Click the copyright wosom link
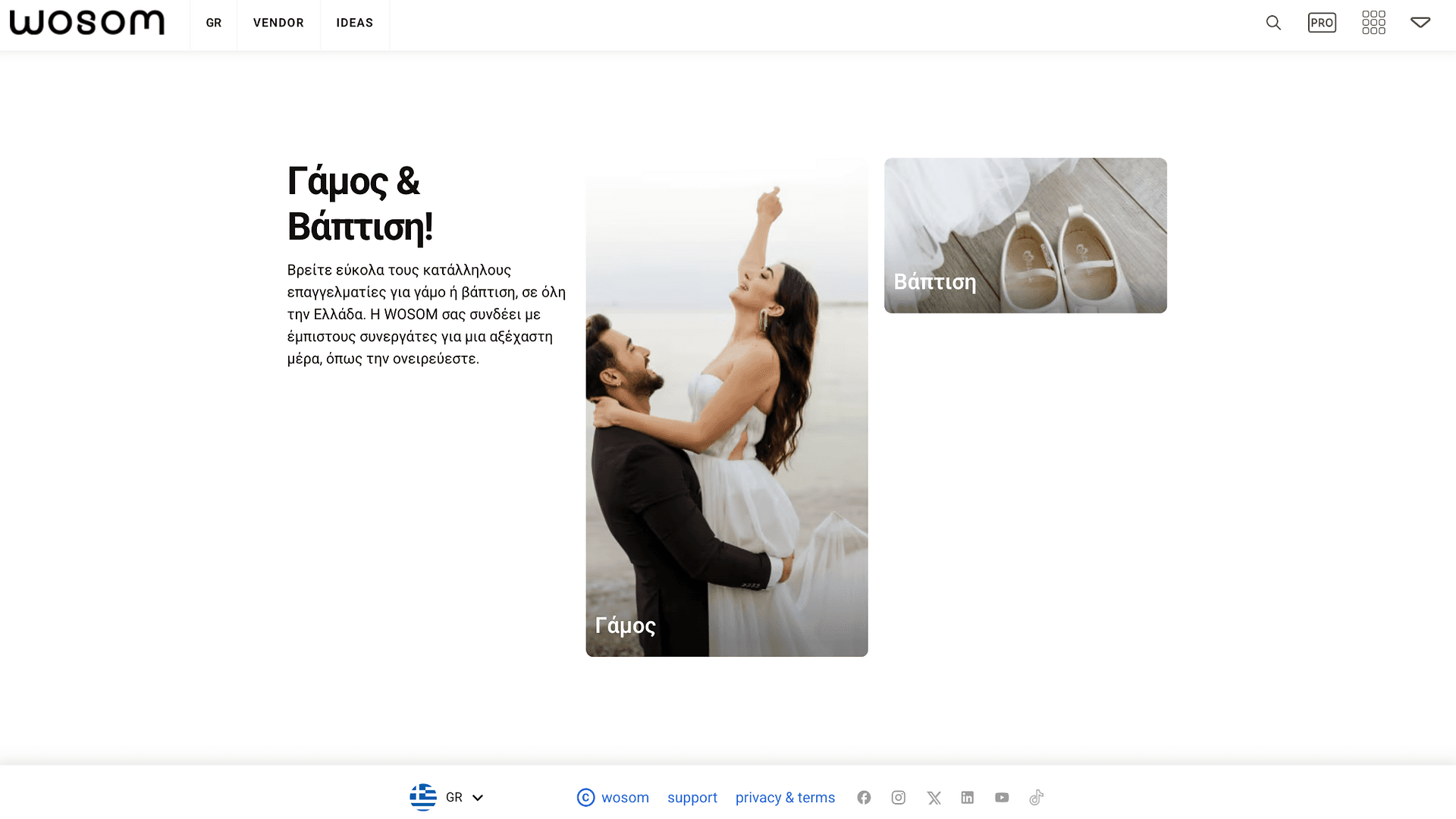Viewport: 1456px width, 819px height. click(613, 798)
